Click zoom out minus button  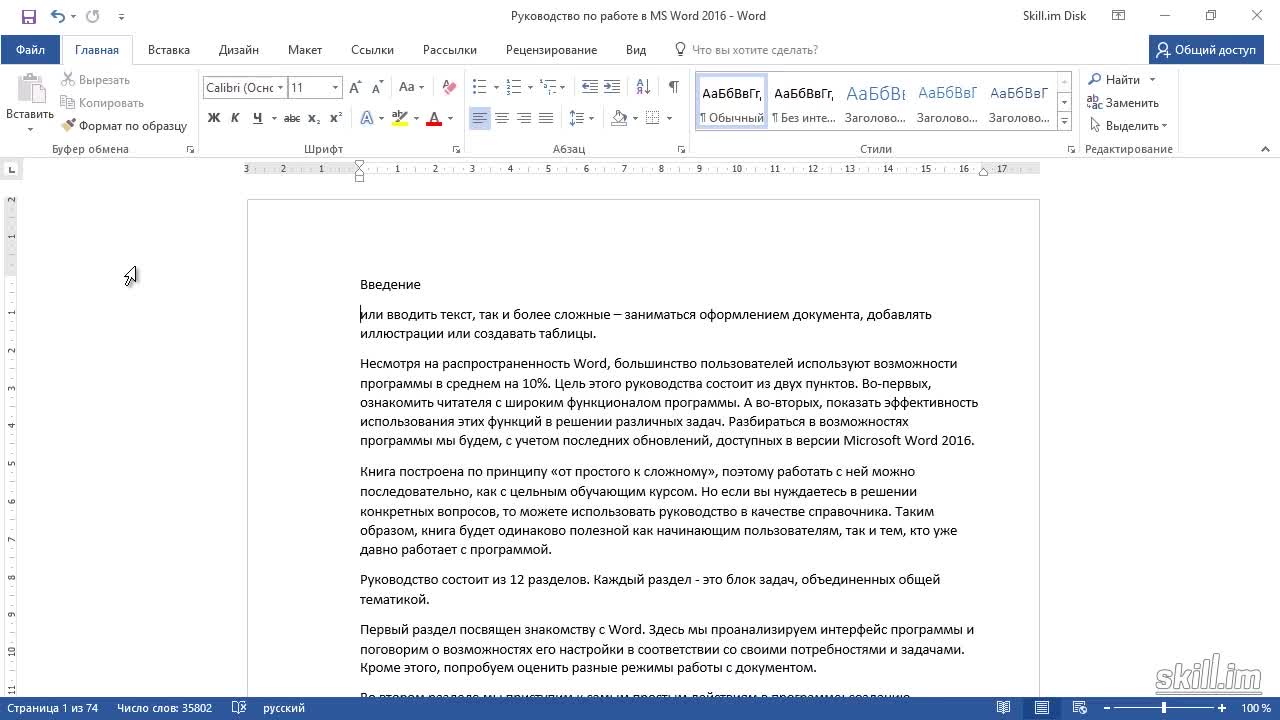(x=1105, y=708)
